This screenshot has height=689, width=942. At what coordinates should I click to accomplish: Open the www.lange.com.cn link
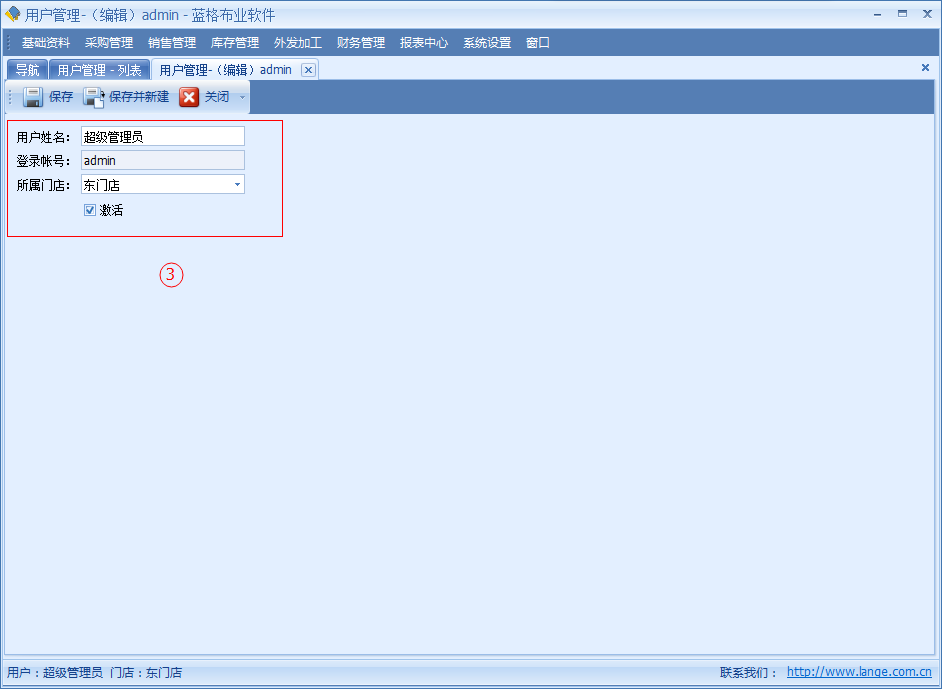coord(859,673)
